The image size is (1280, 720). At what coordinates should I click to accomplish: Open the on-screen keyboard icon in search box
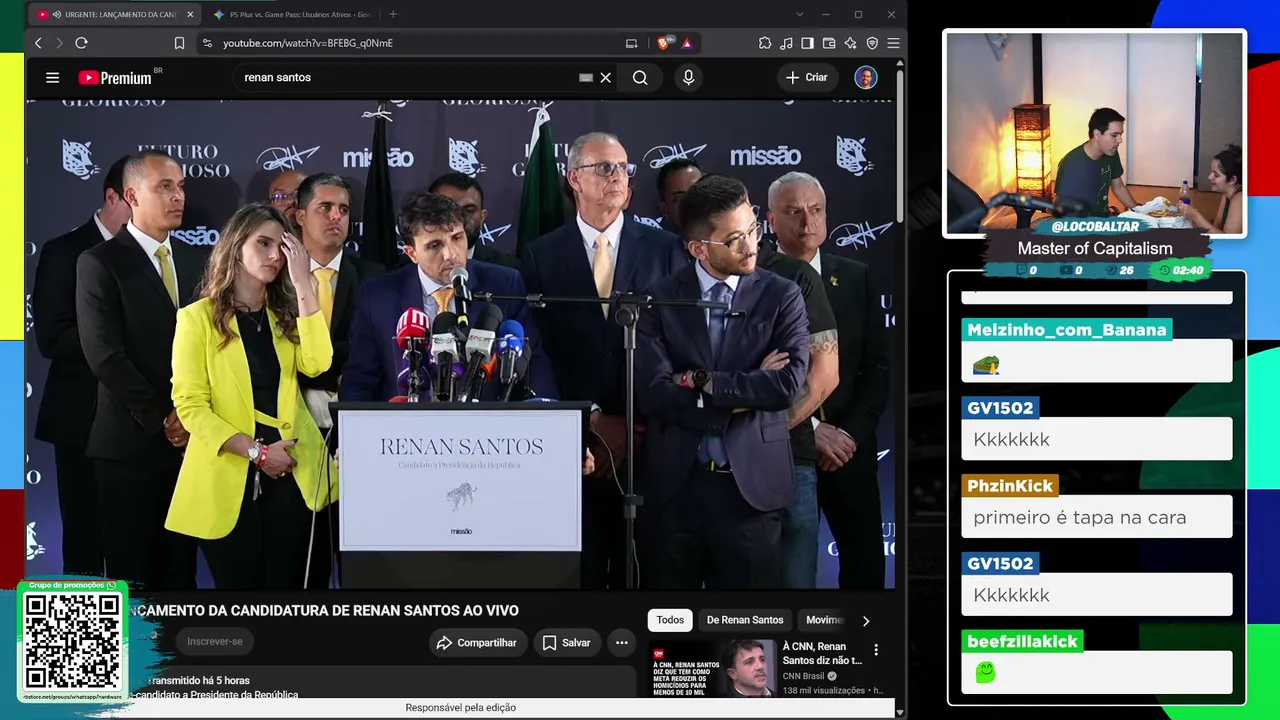586,77
